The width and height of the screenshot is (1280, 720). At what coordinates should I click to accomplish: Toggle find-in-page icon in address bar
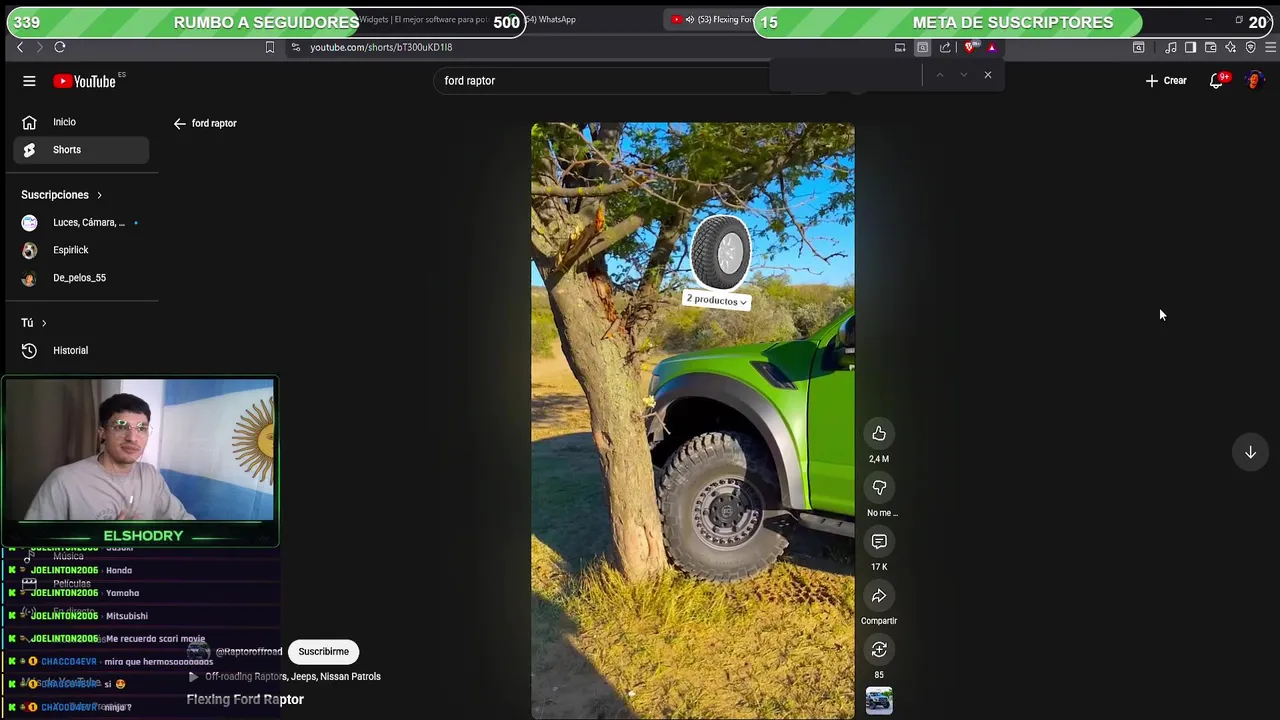point(922,47)
